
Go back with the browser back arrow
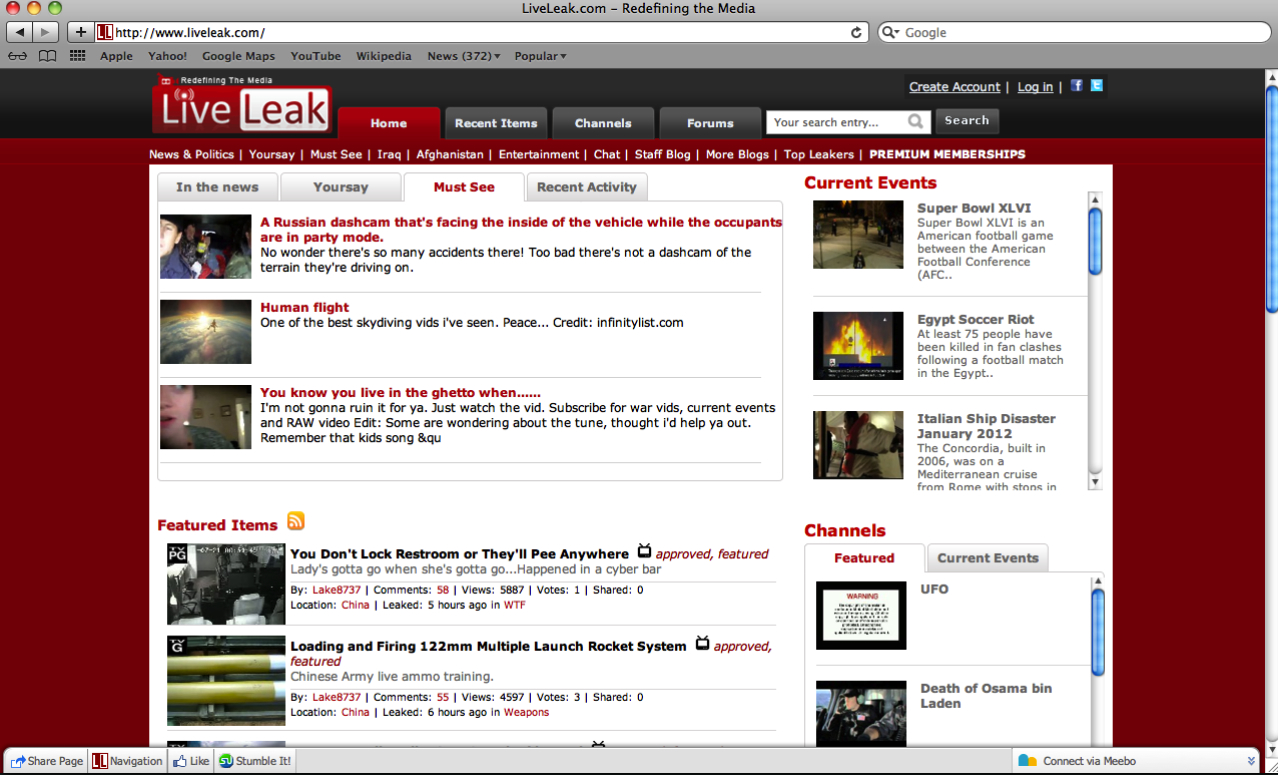(20, 32)
